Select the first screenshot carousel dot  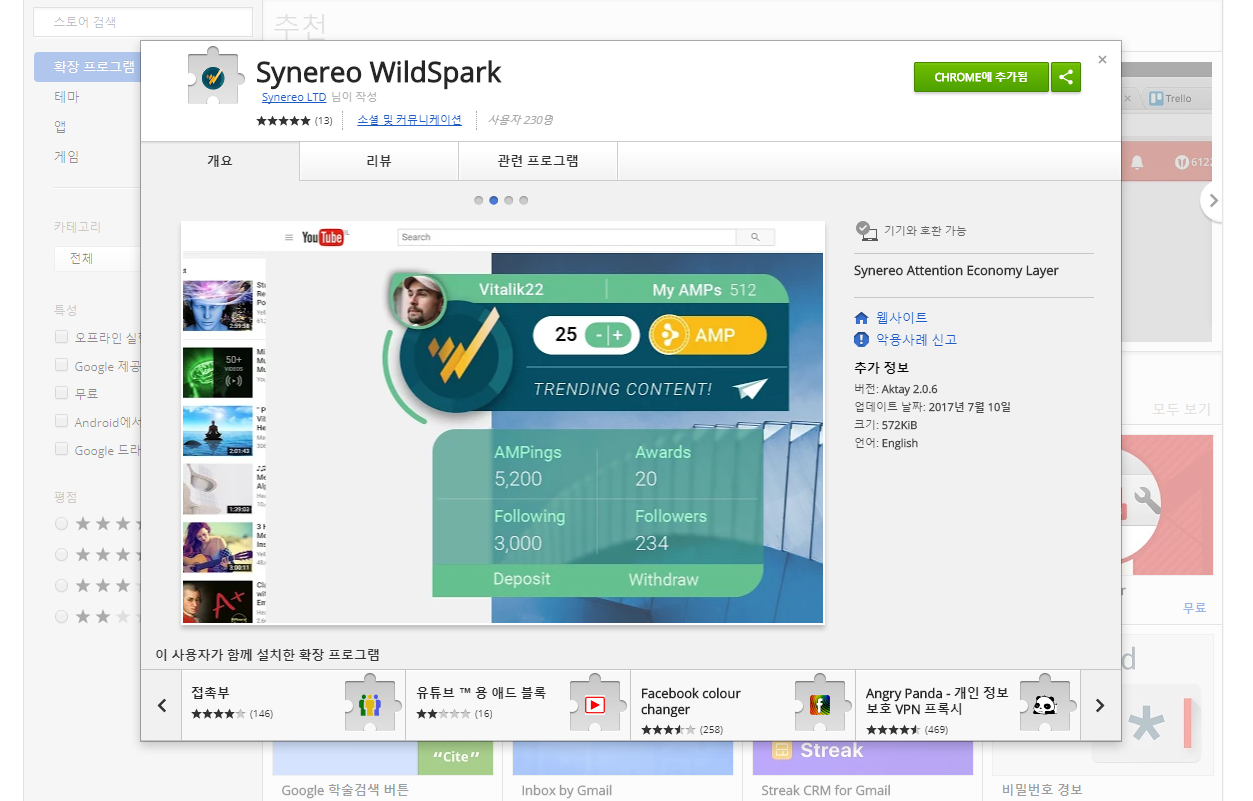tap(479, 200)
